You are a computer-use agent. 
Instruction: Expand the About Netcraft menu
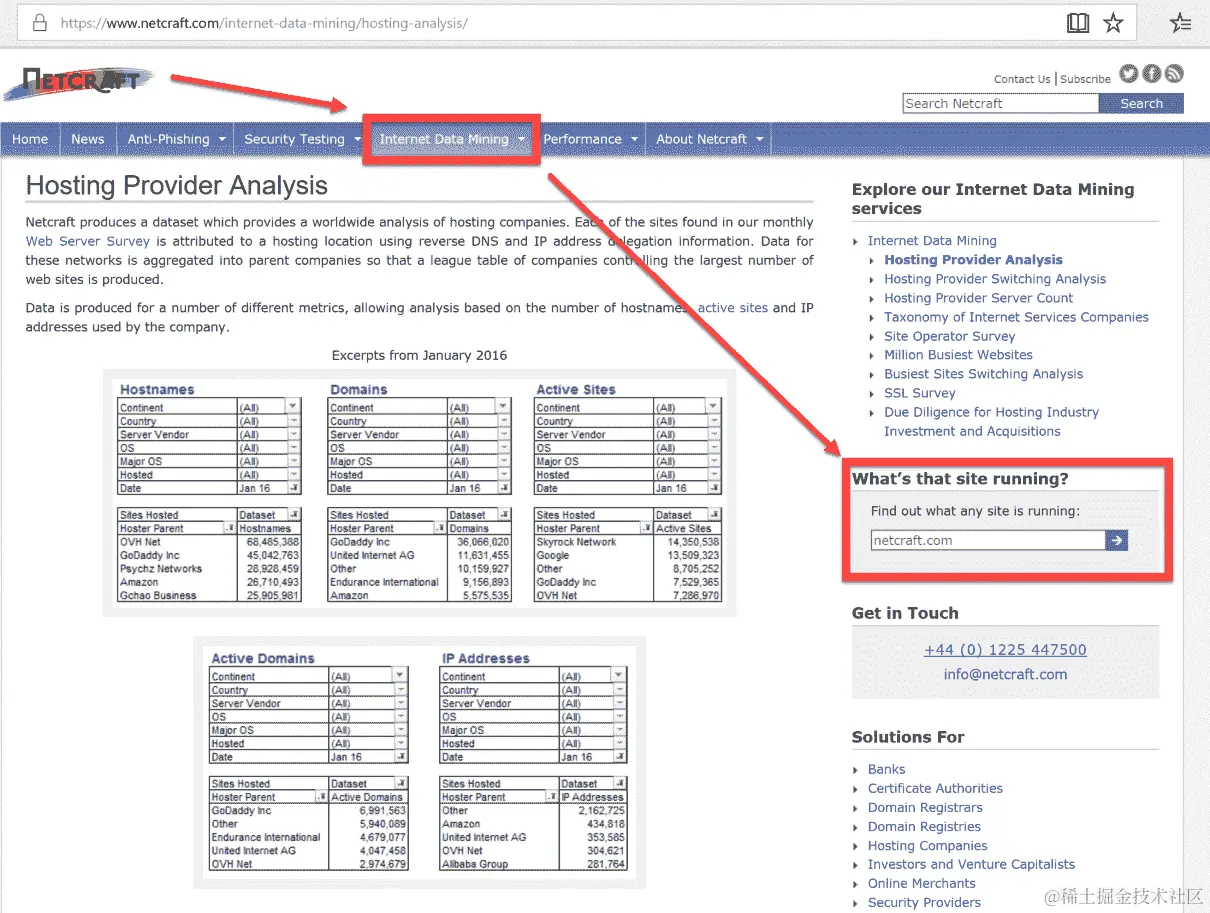coord(709,139)
